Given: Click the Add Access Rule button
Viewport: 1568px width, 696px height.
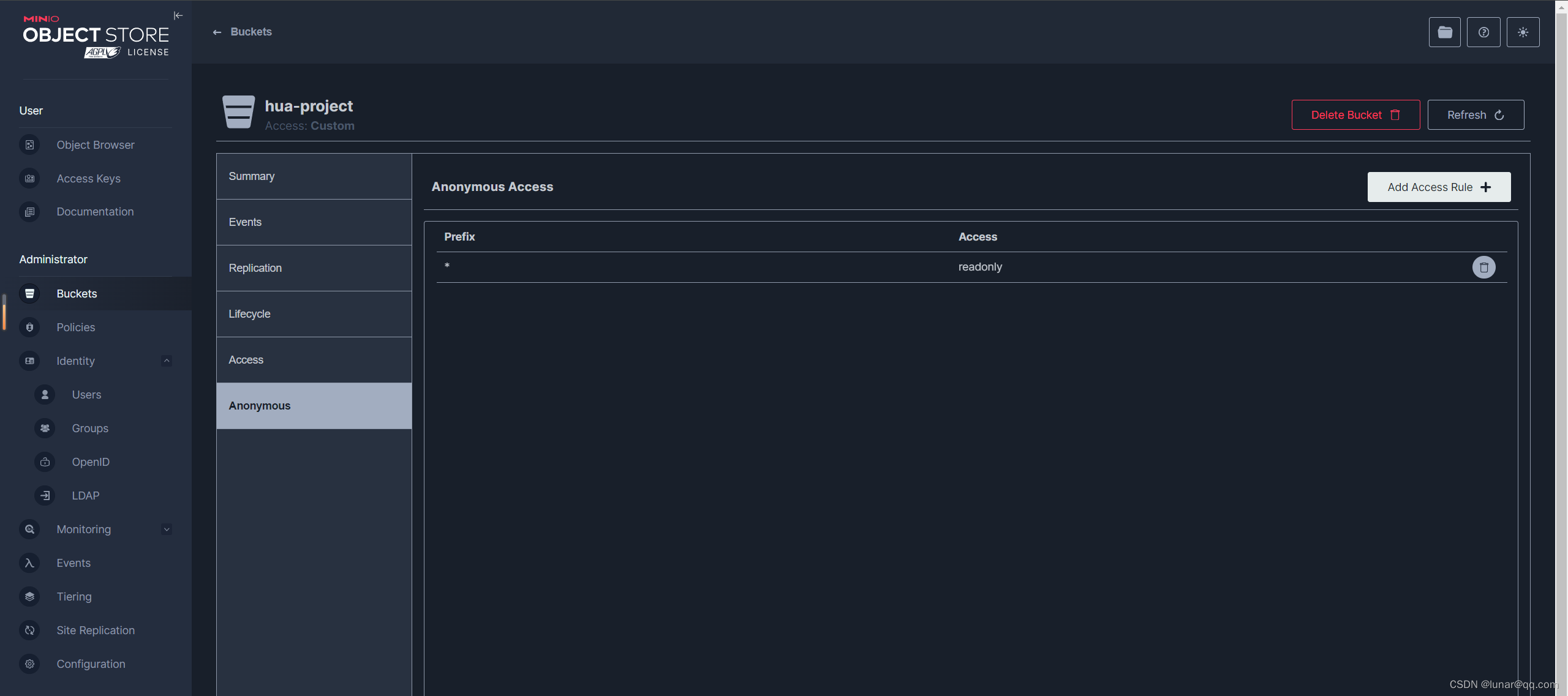Looking at the screenshot, I should tap(1438, 187).
